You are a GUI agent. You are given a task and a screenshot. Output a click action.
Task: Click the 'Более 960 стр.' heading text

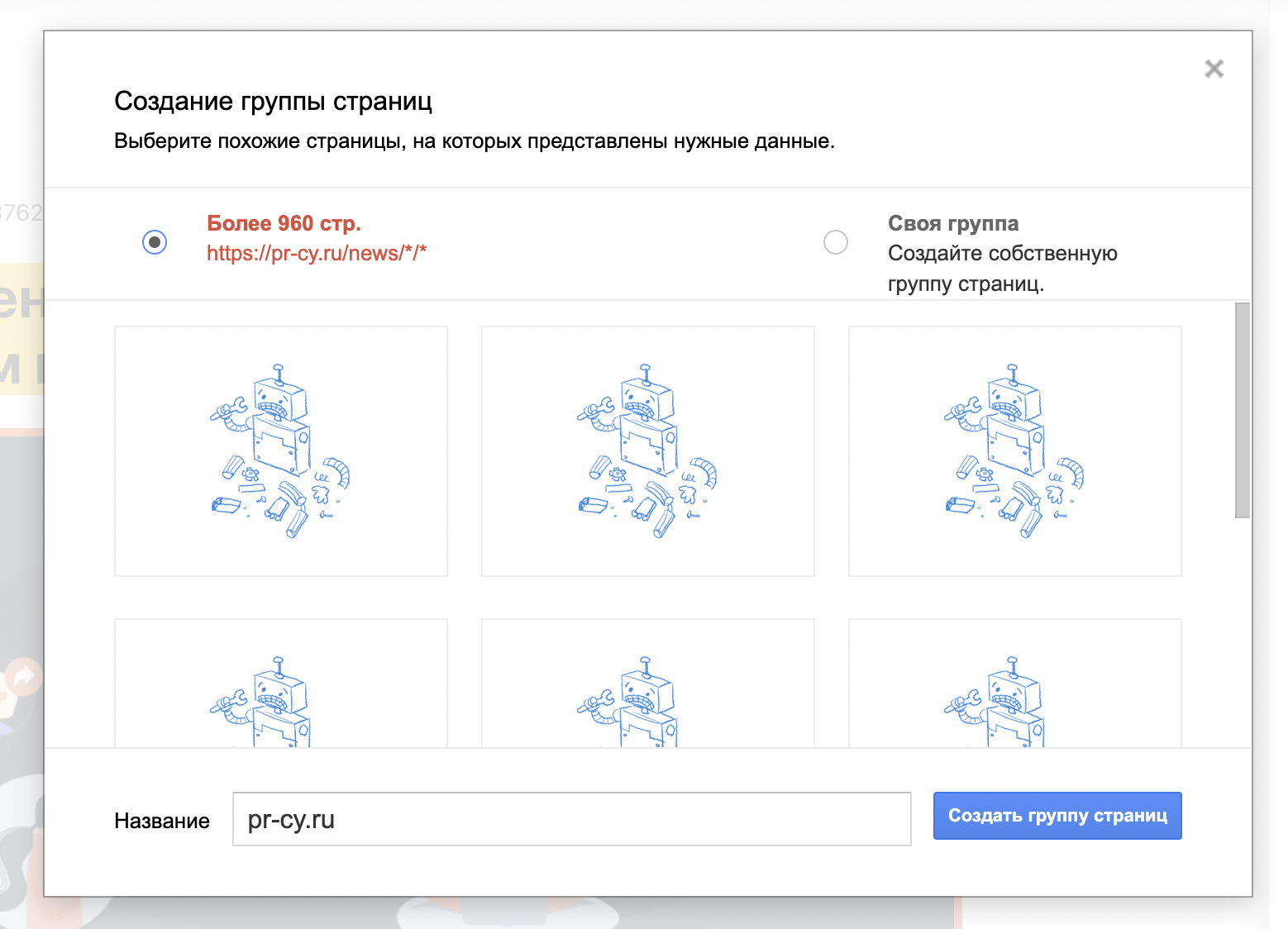point(284,224)
